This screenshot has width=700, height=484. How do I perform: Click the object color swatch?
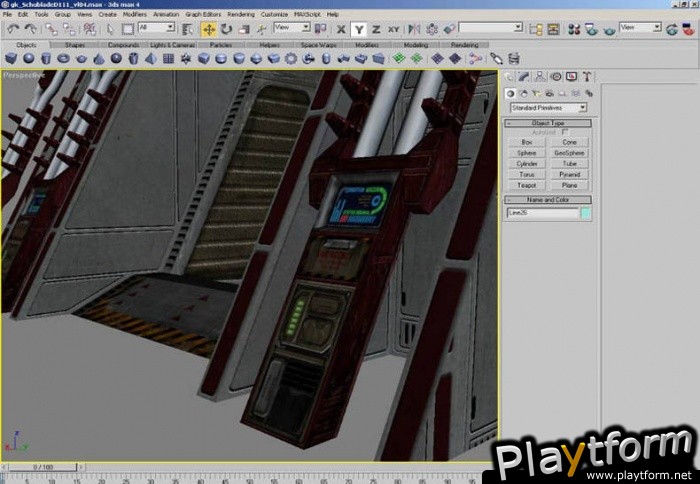point(585,212)
